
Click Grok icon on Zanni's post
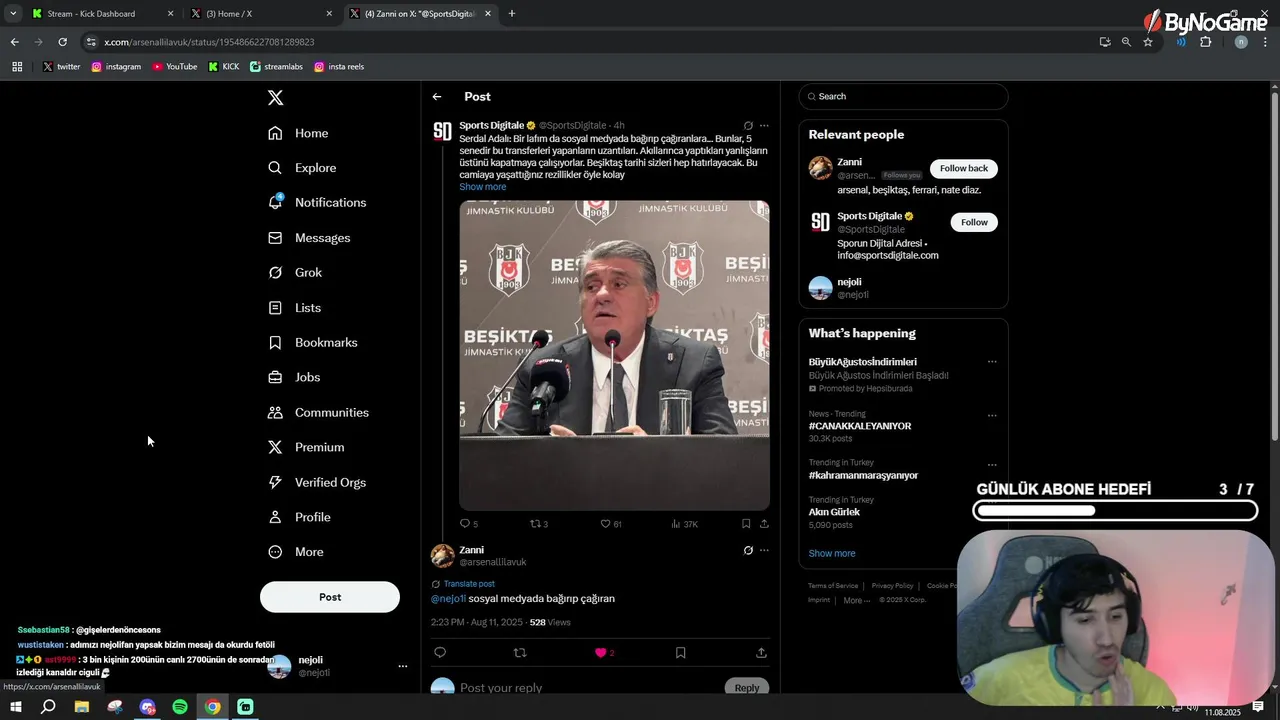[748, 550]
